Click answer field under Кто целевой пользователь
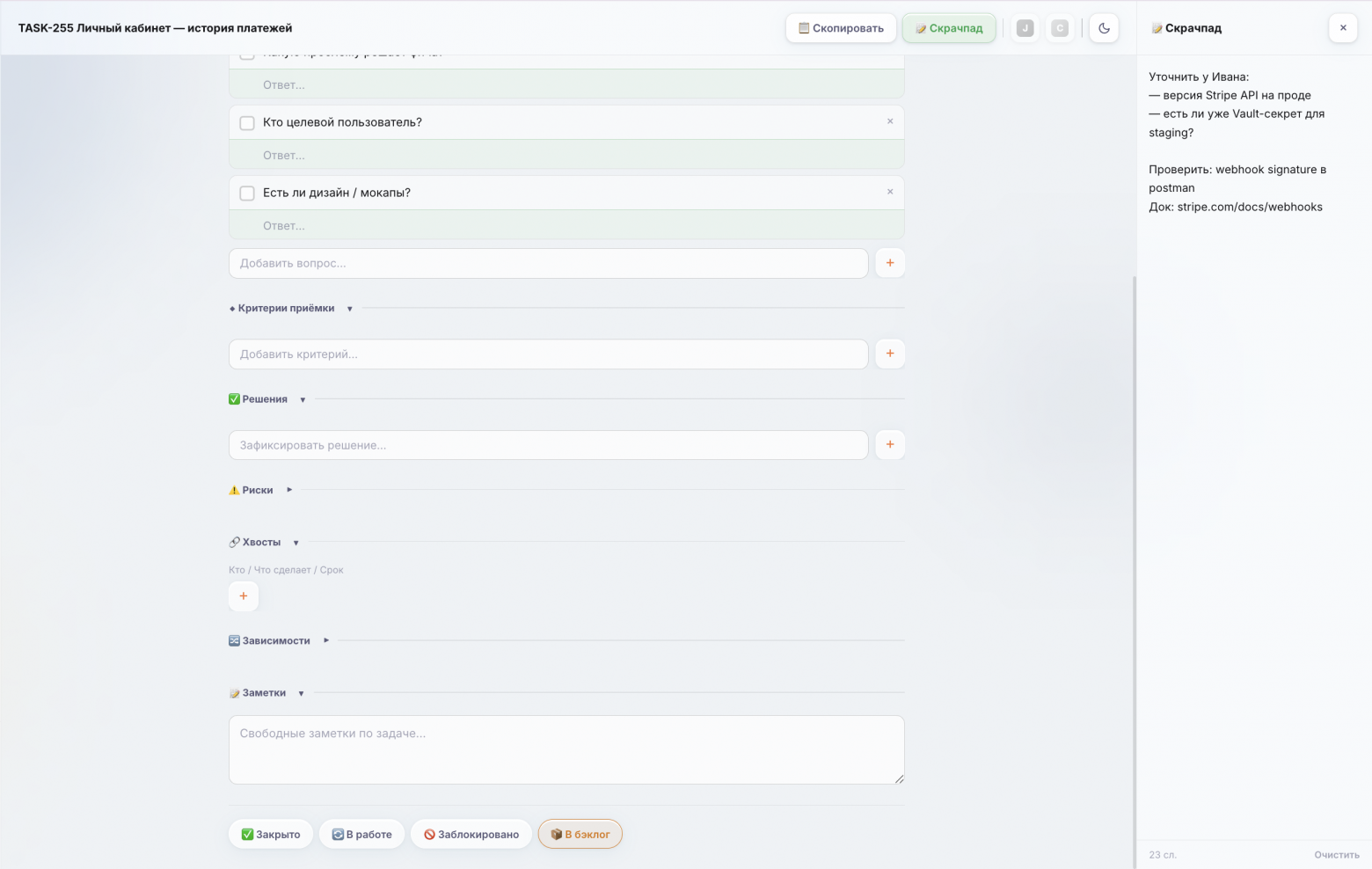 coord(566,155)
